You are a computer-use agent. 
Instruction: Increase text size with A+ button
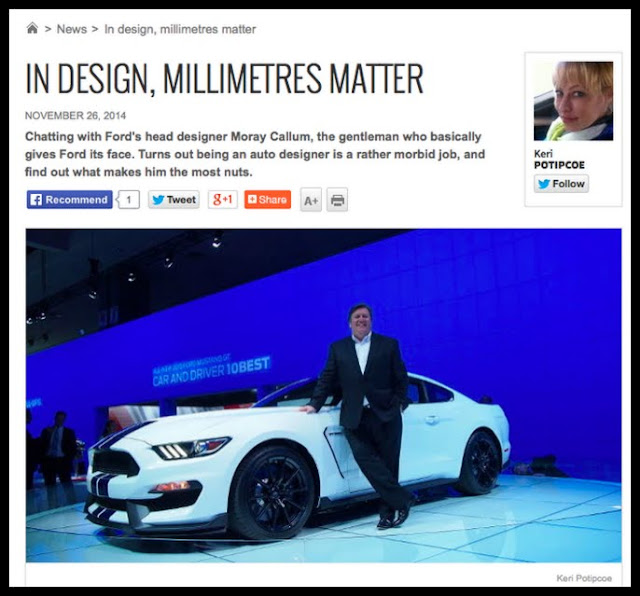(311, 200)
